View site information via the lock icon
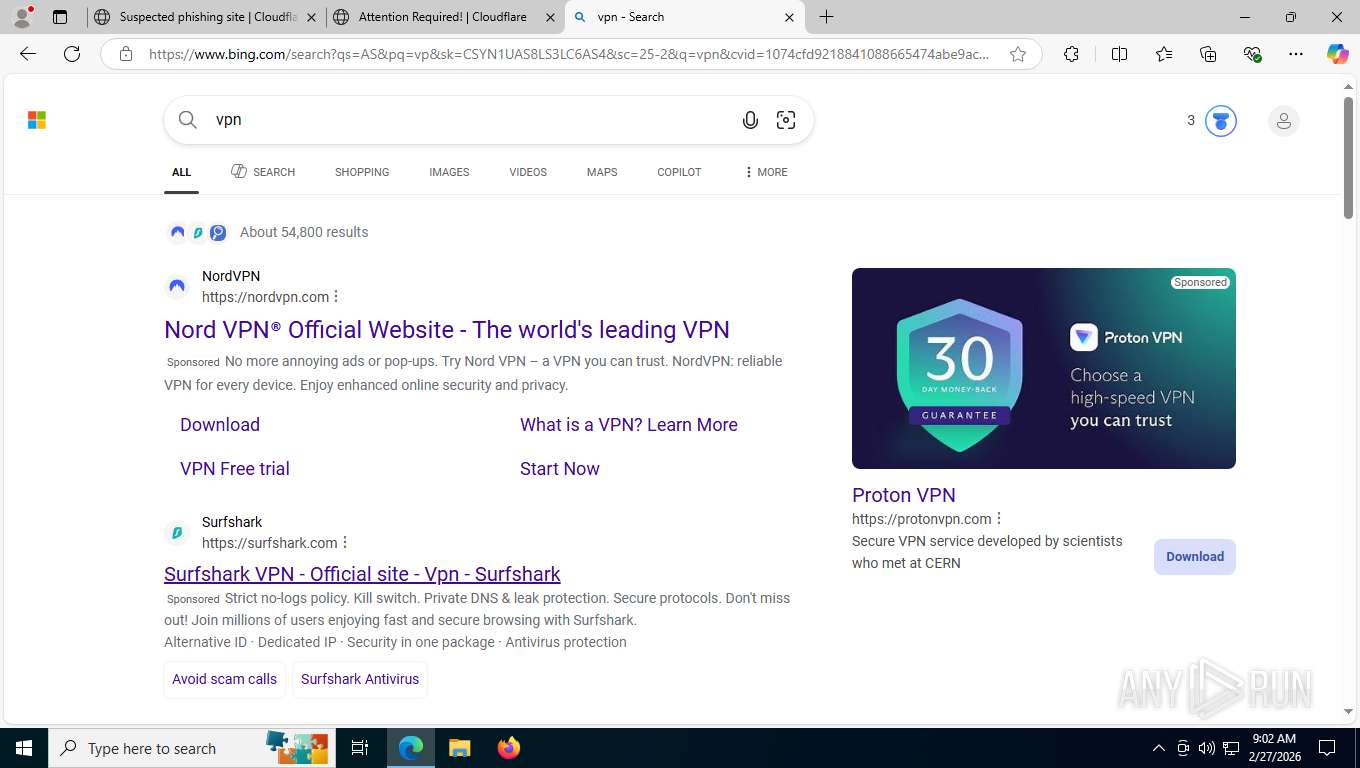The width and height of the screenshot is (1360, 768). pos(126,54)
